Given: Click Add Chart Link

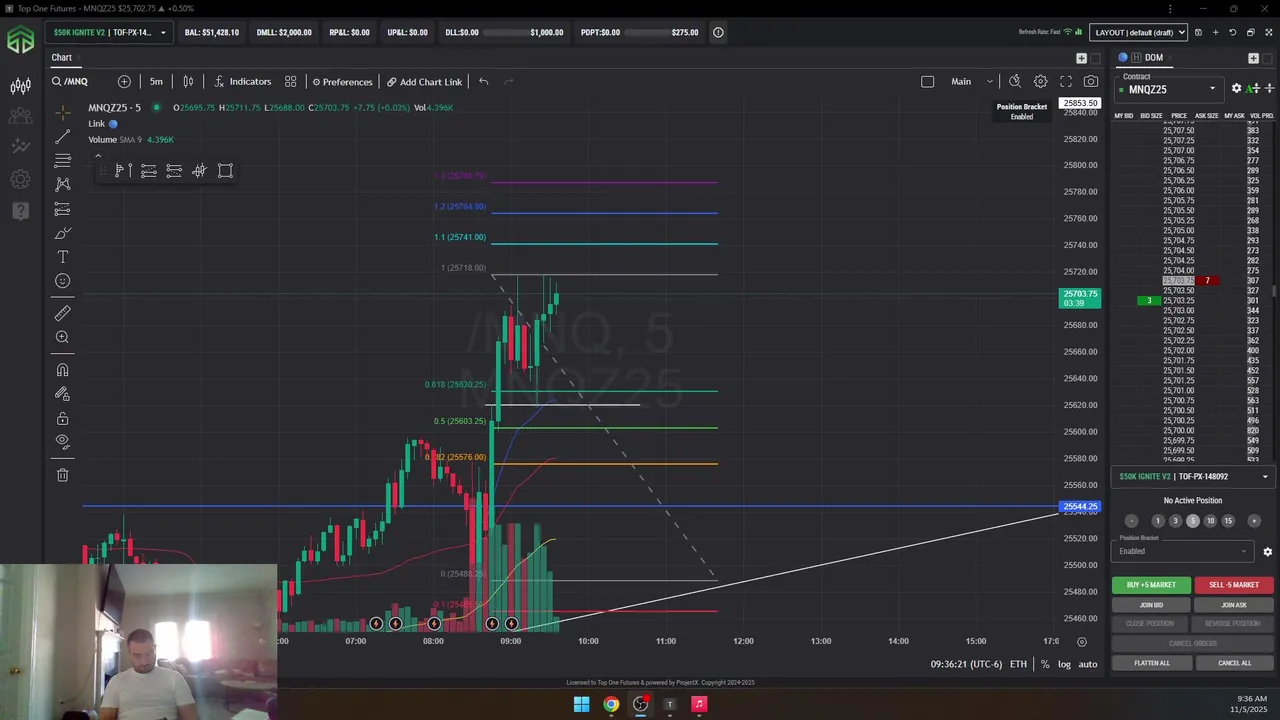Looking at the screenshot, I should (424, 82).
